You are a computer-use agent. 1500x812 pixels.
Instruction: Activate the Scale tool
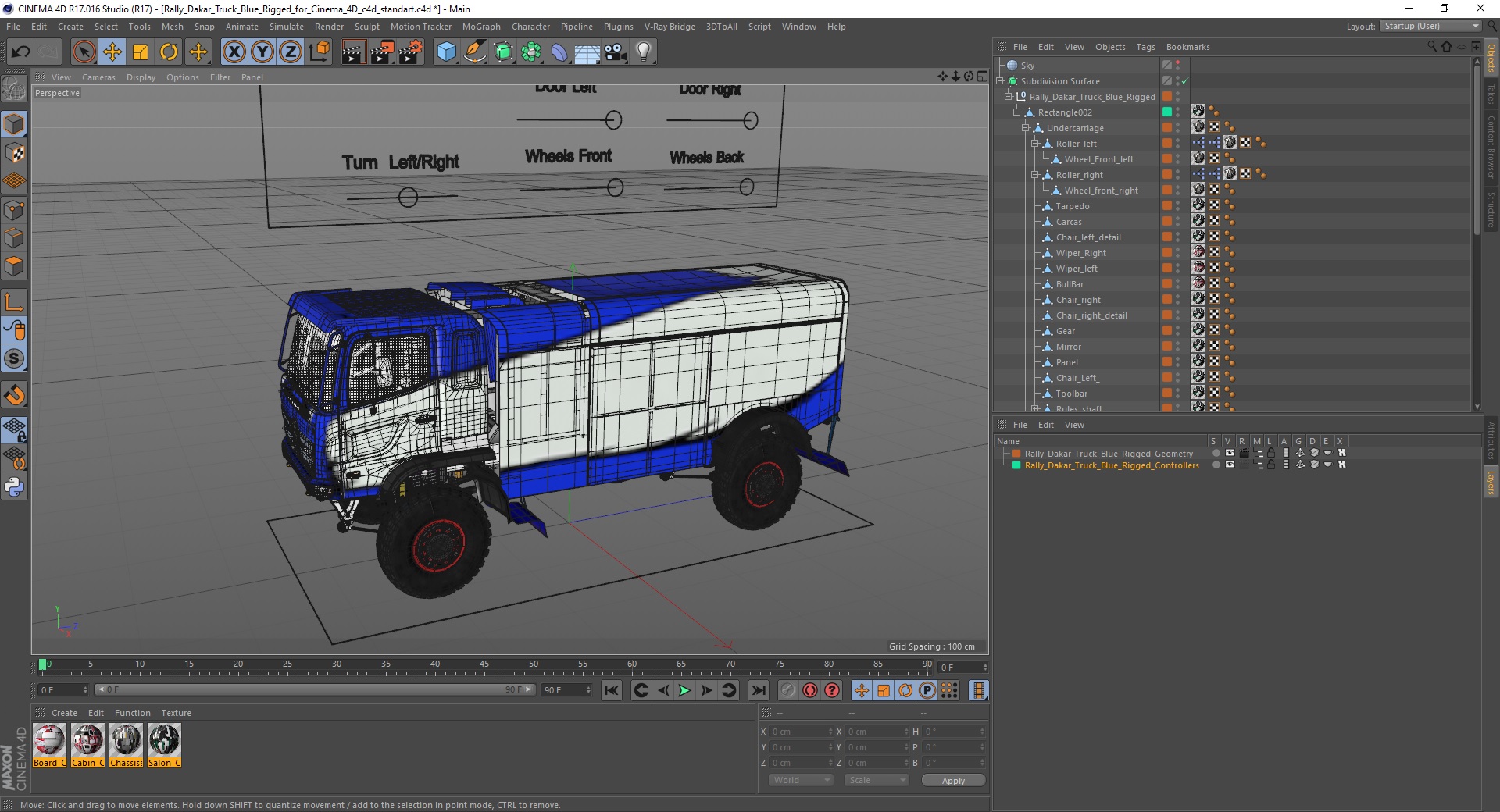click(141, 52)
